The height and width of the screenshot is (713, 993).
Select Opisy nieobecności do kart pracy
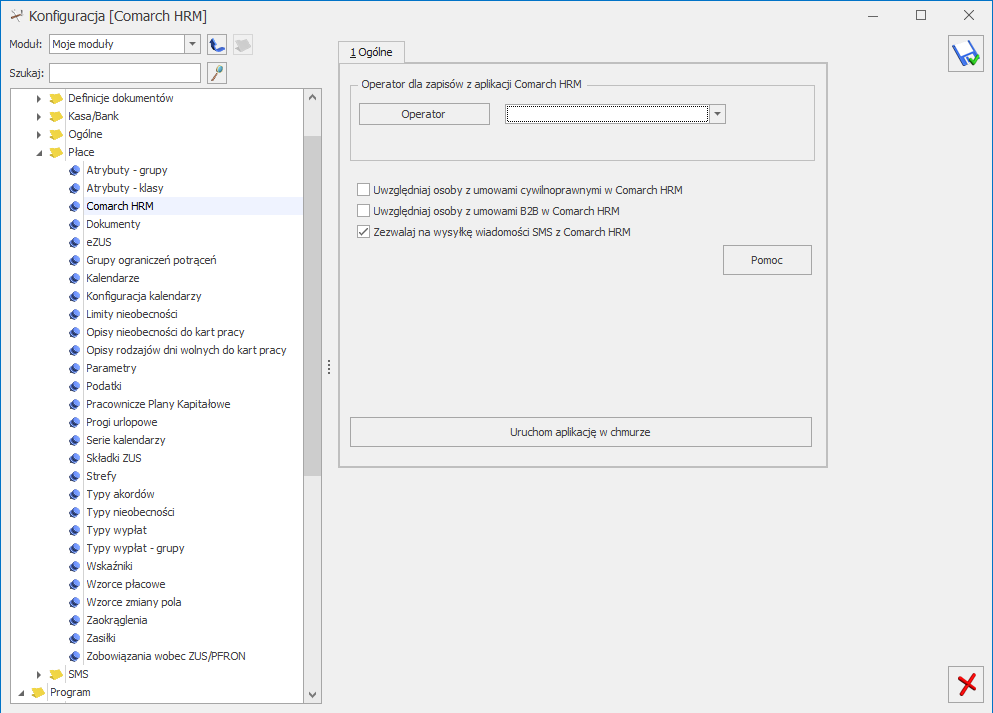click(x=165, y=332)
